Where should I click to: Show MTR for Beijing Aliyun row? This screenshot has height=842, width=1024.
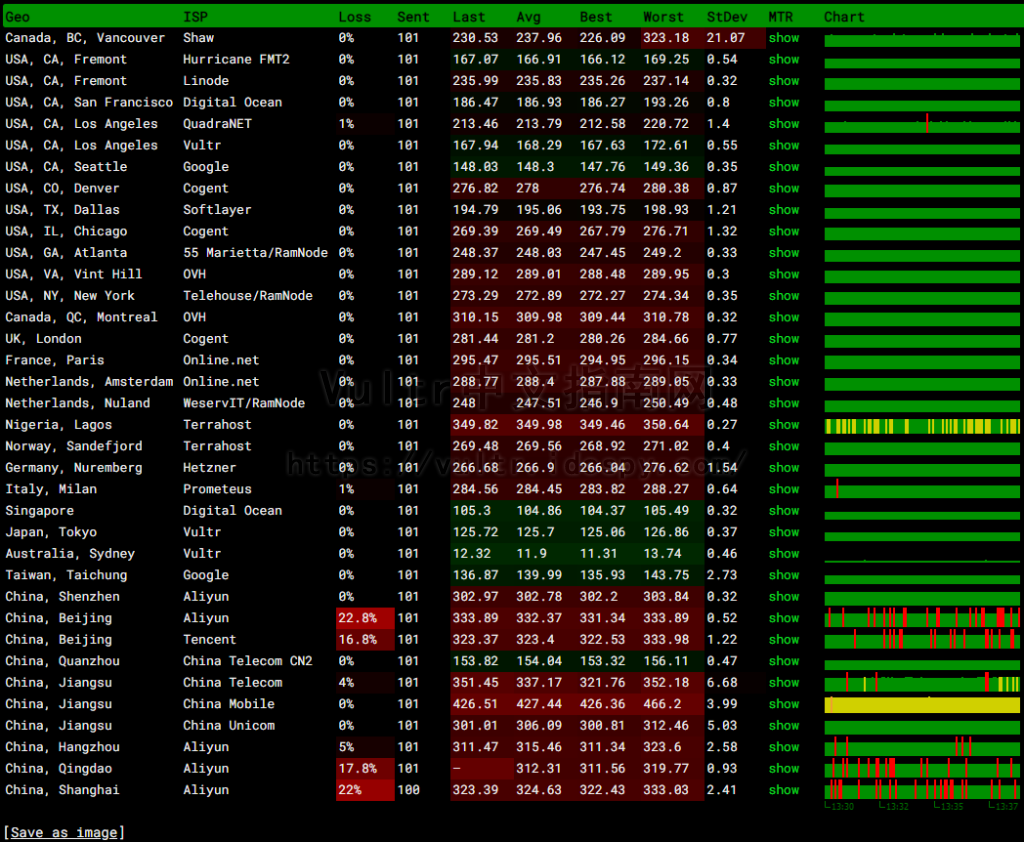click(x=784, y=619)
